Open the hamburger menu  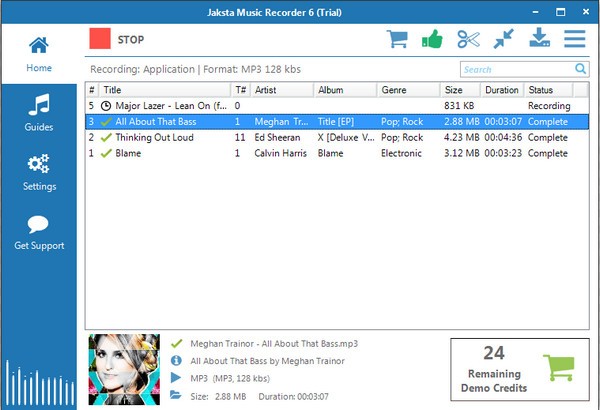(x=574, y=39)
